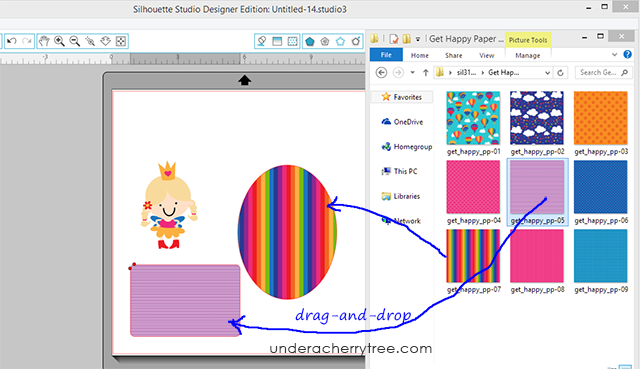Click the Zoom In magnifier
This screenshot has height=369, width=640.
click(x=60, y=41)
